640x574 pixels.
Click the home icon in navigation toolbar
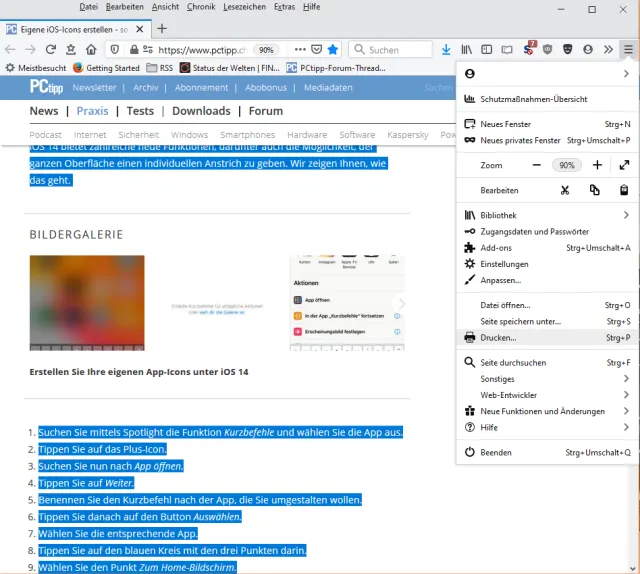pos(91,49)
